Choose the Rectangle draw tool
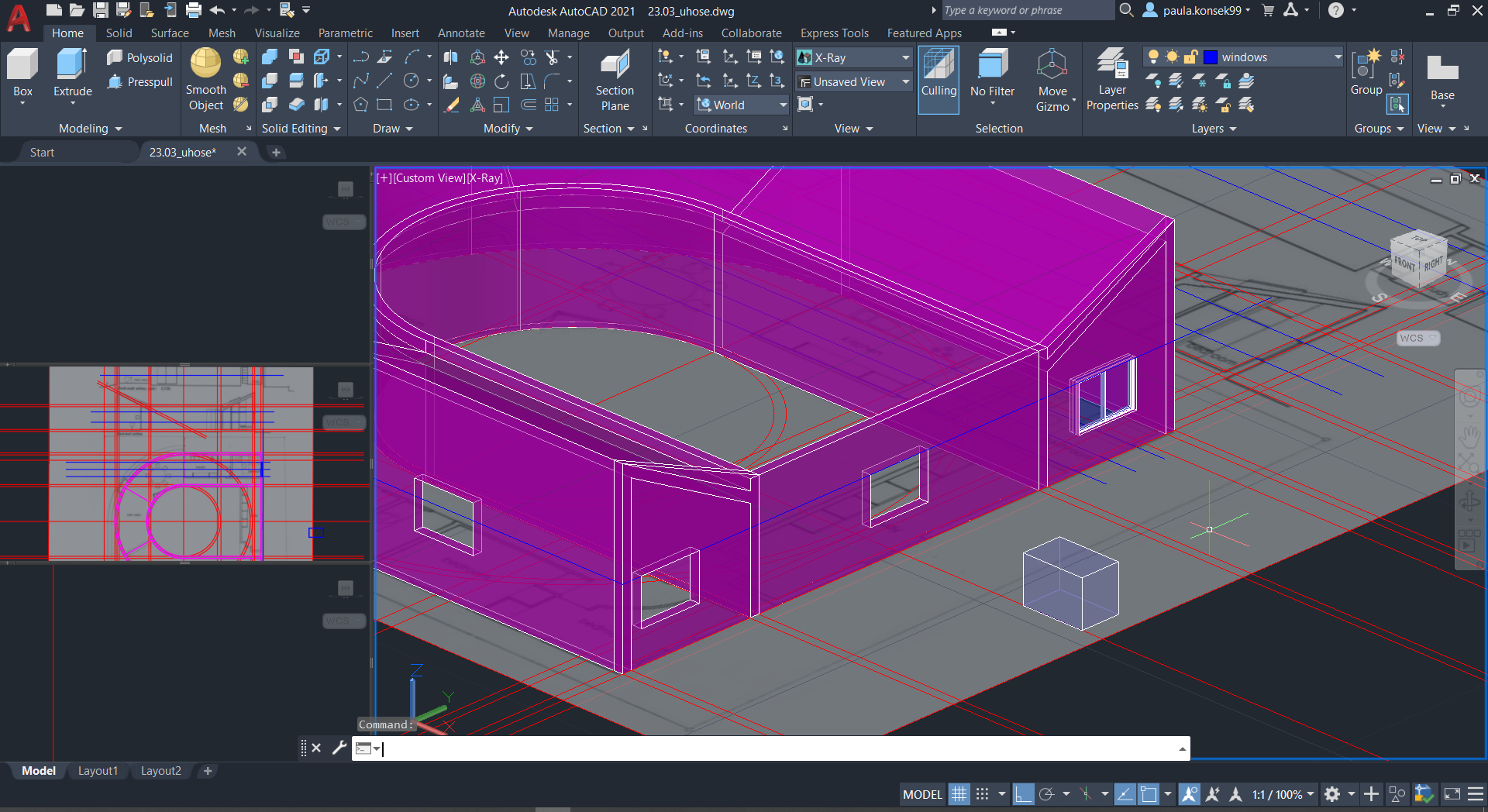The image size is (1488, 812). pos(384,105)
